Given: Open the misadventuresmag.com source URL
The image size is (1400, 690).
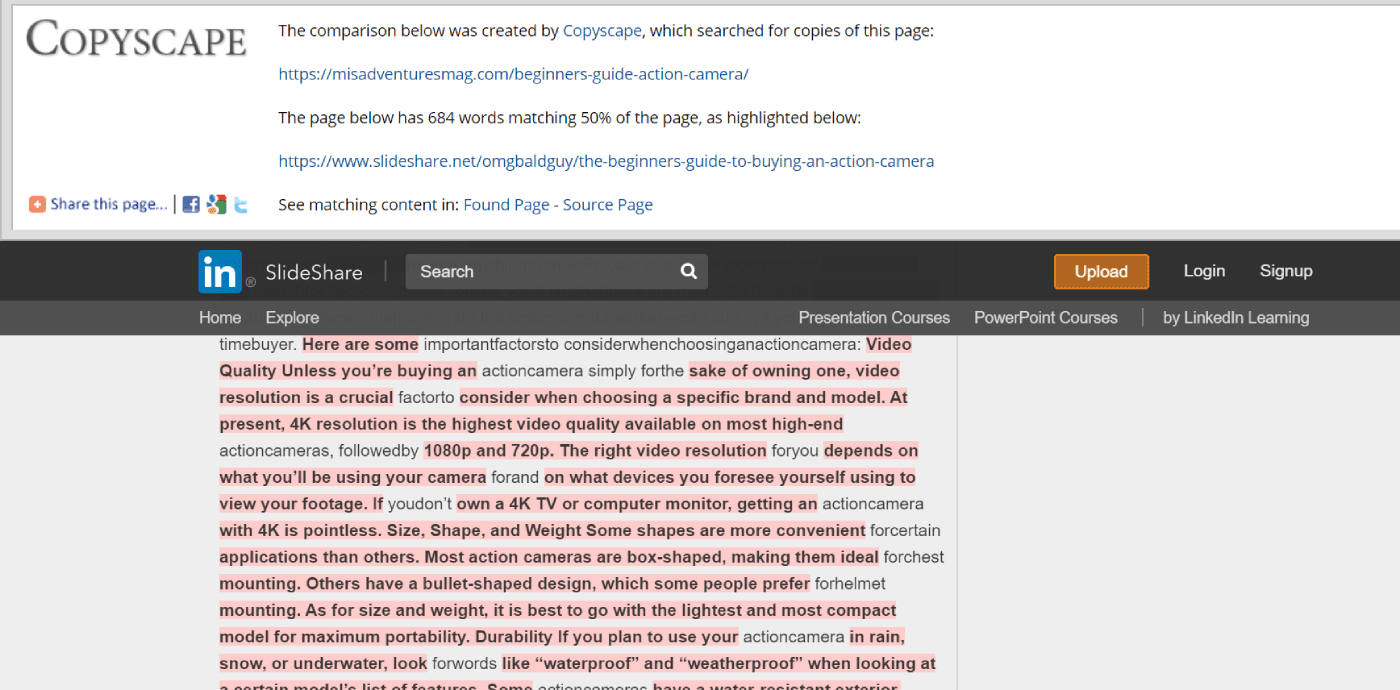Looking at the screenshot, I should tap(513, 74).
